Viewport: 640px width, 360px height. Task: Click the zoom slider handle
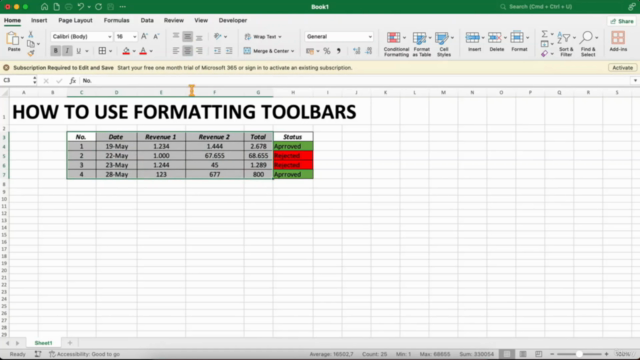click(x=579, y=354)
